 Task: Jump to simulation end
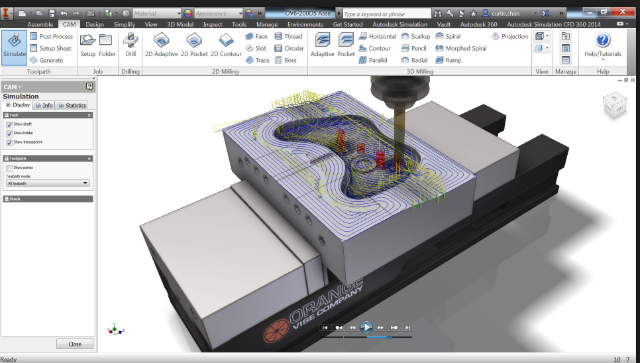pyautogui.click(x=407, y=327)
